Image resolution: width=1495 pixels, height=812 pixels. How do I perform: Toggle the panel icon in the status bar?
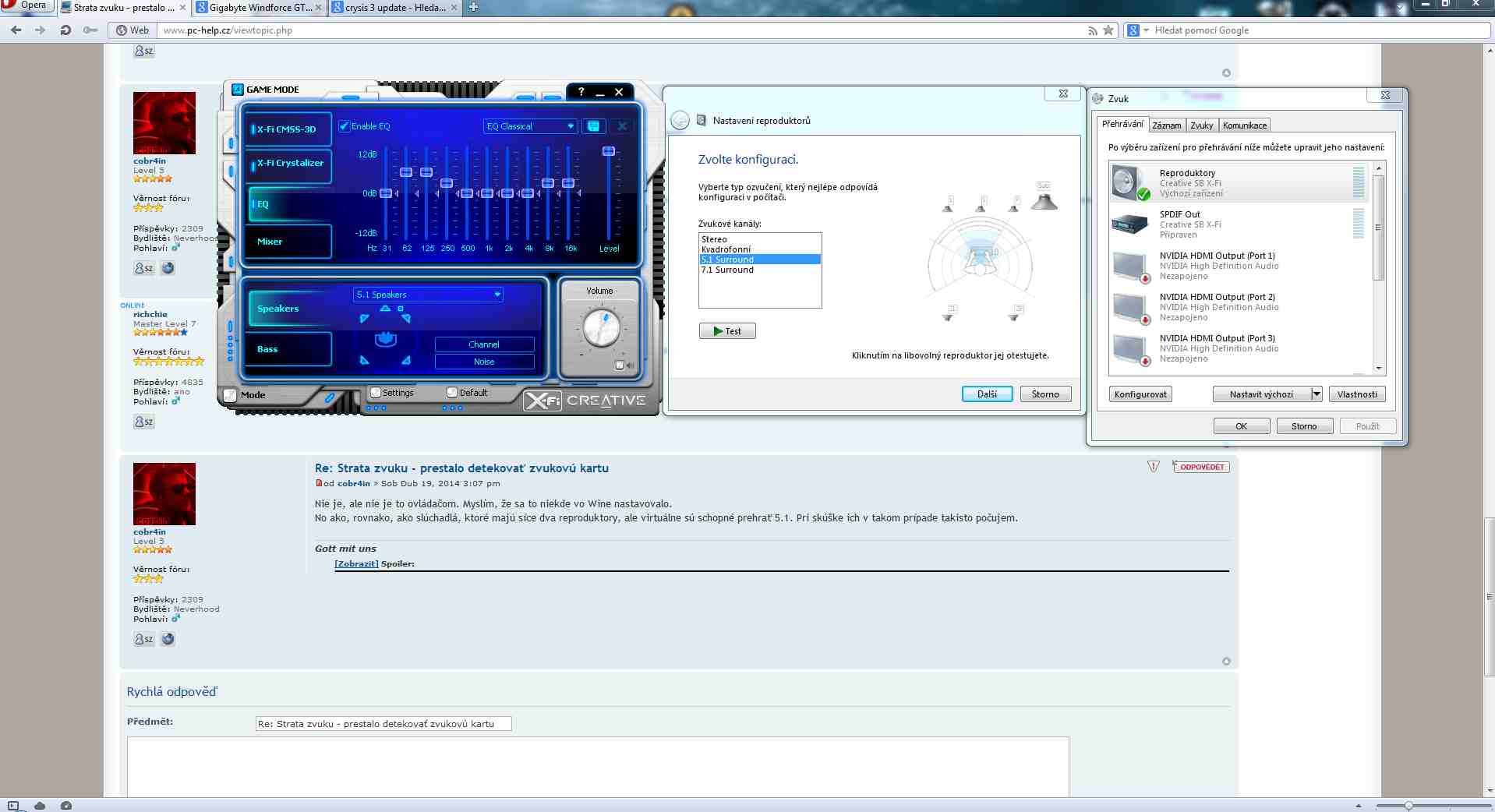click(13, 806)
